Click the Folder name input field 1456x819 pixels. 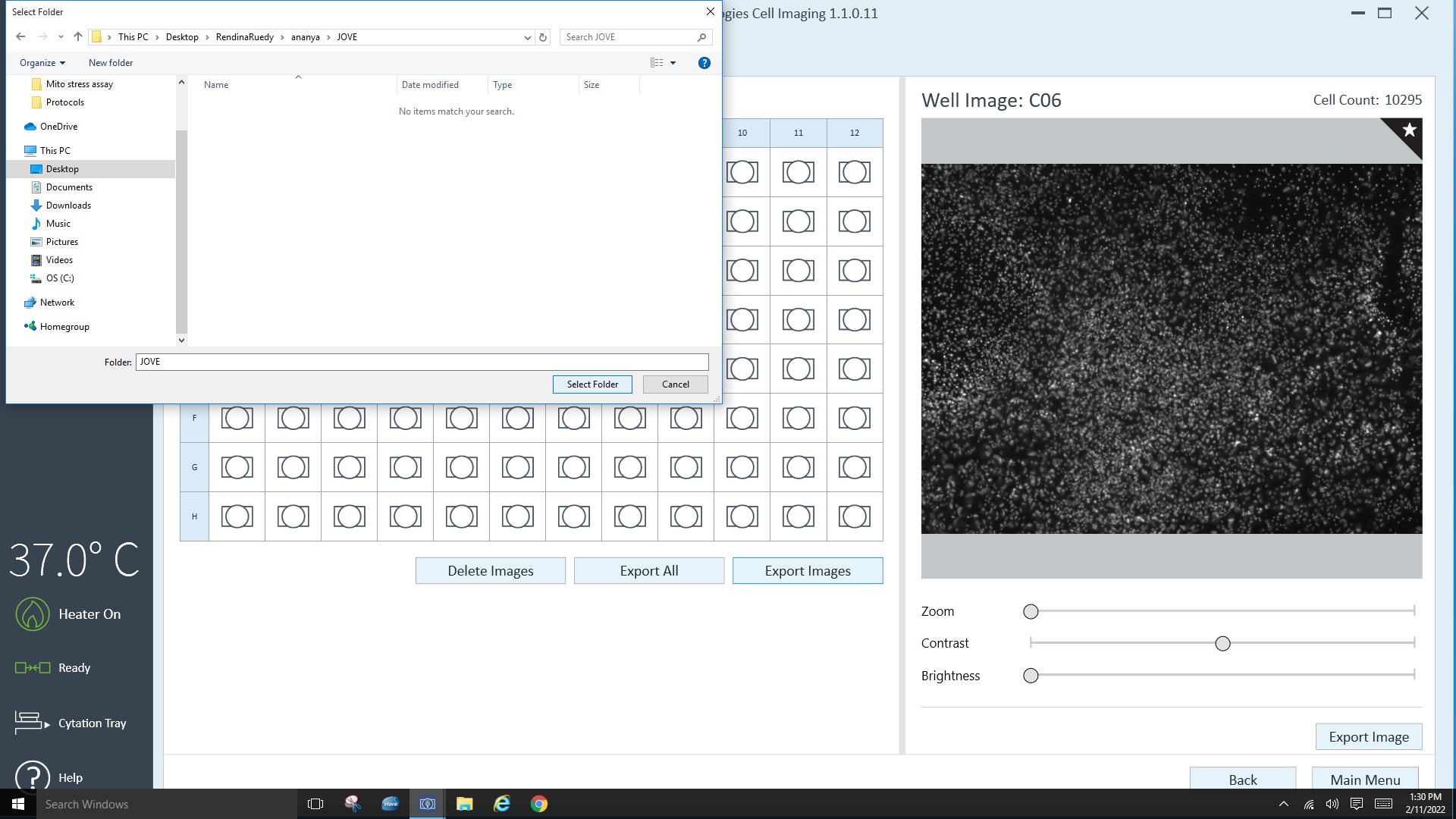tap(422, 362)
